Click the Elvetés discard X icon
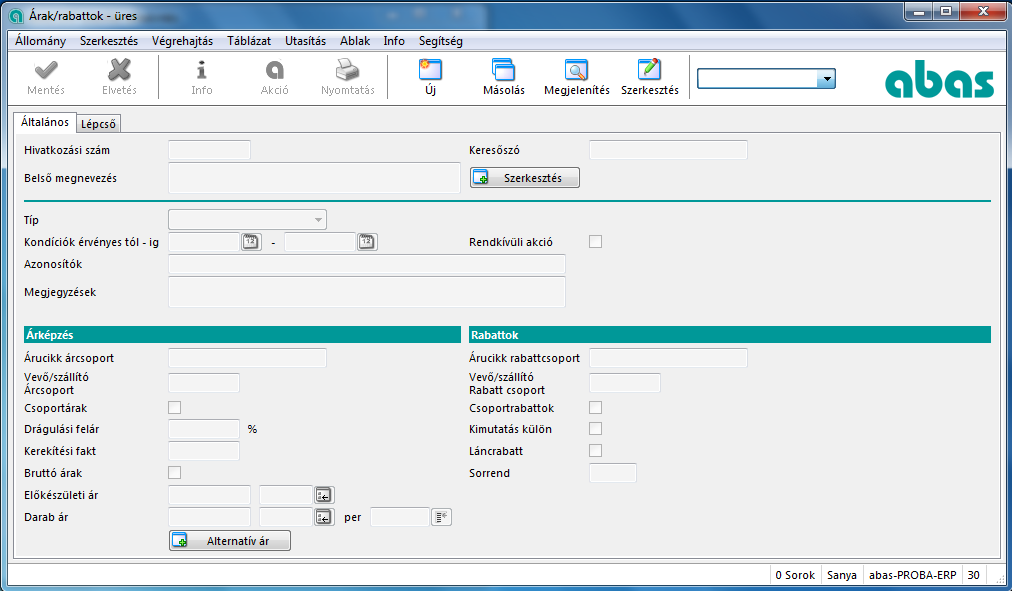The height and width of the screenshot is (591, 1012). tap(119, 70)
